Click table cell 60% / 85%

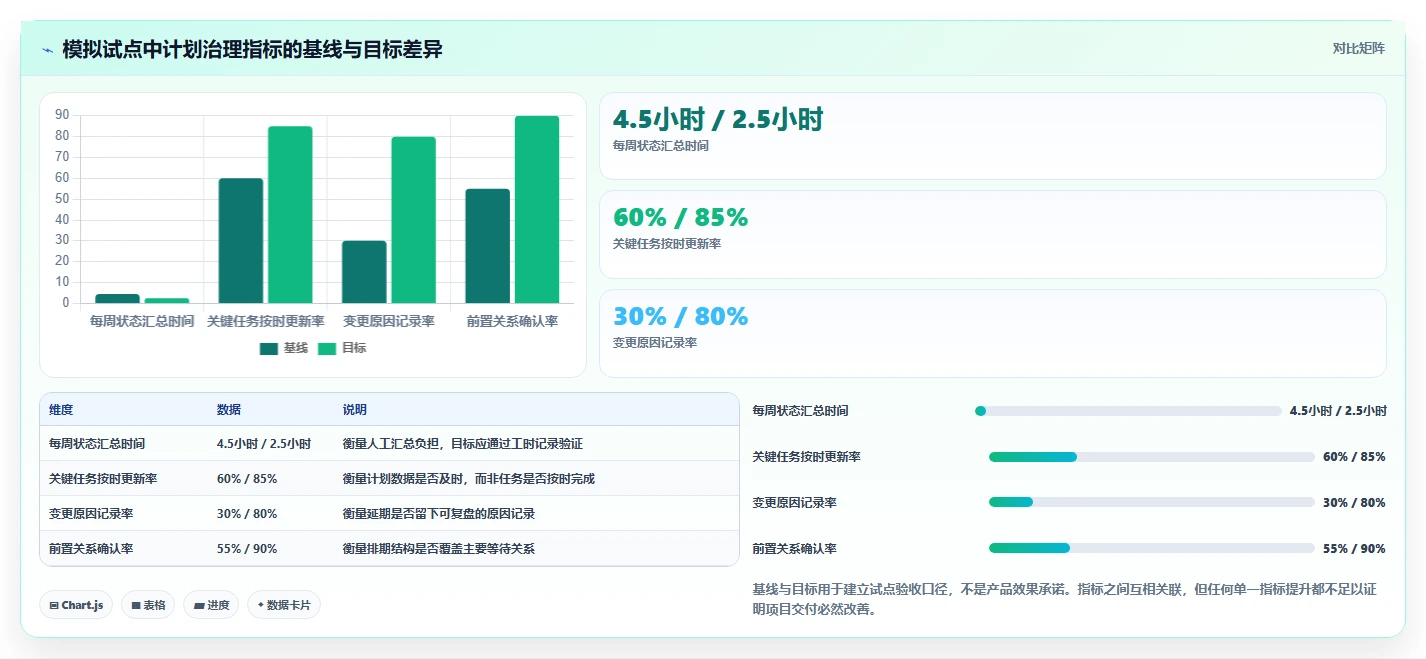click(x=247, y=479)
